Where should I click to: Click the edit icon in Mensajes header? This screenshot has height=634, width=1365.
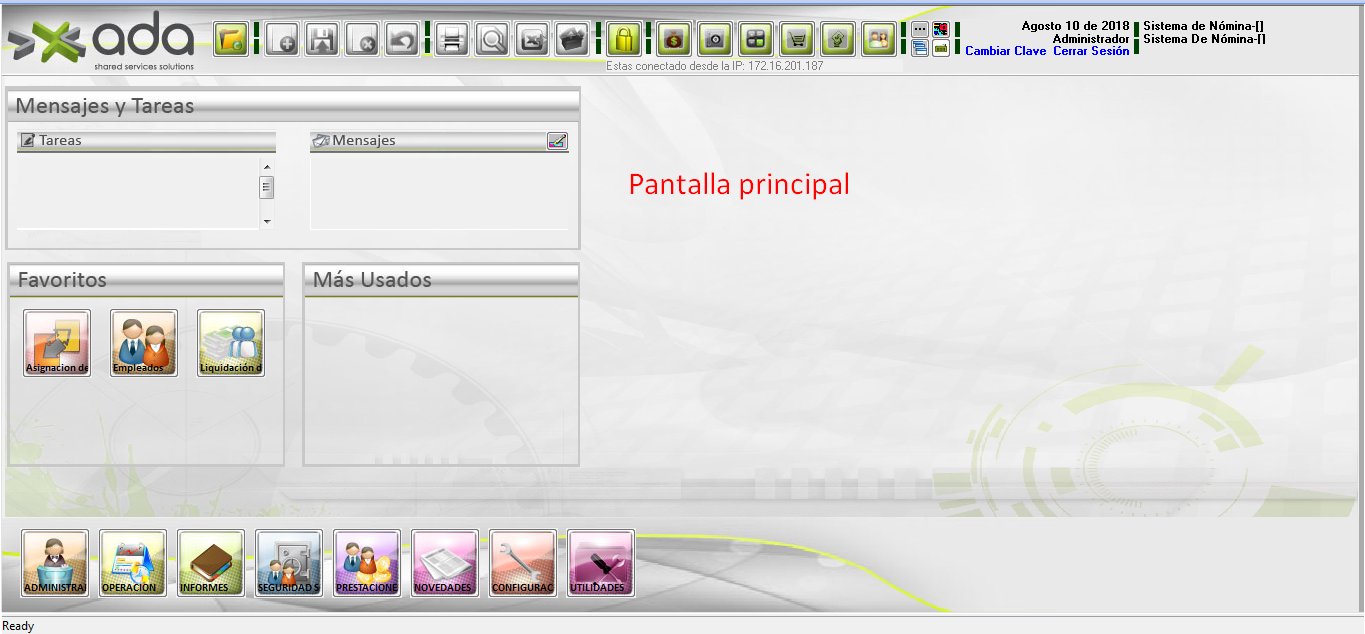click(557, 141)
